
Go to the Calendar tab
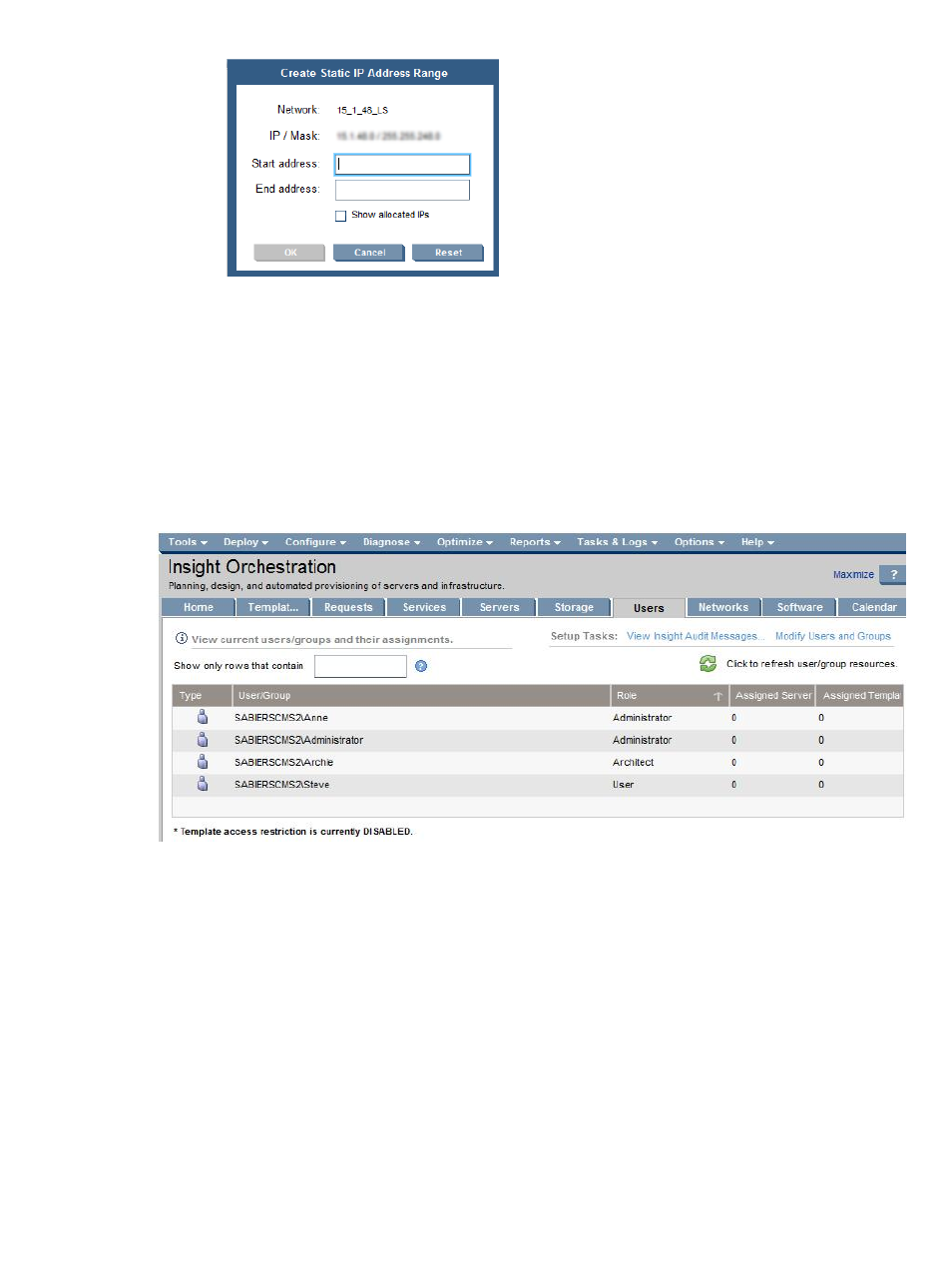pyautogui.click(x=873, y=607)
